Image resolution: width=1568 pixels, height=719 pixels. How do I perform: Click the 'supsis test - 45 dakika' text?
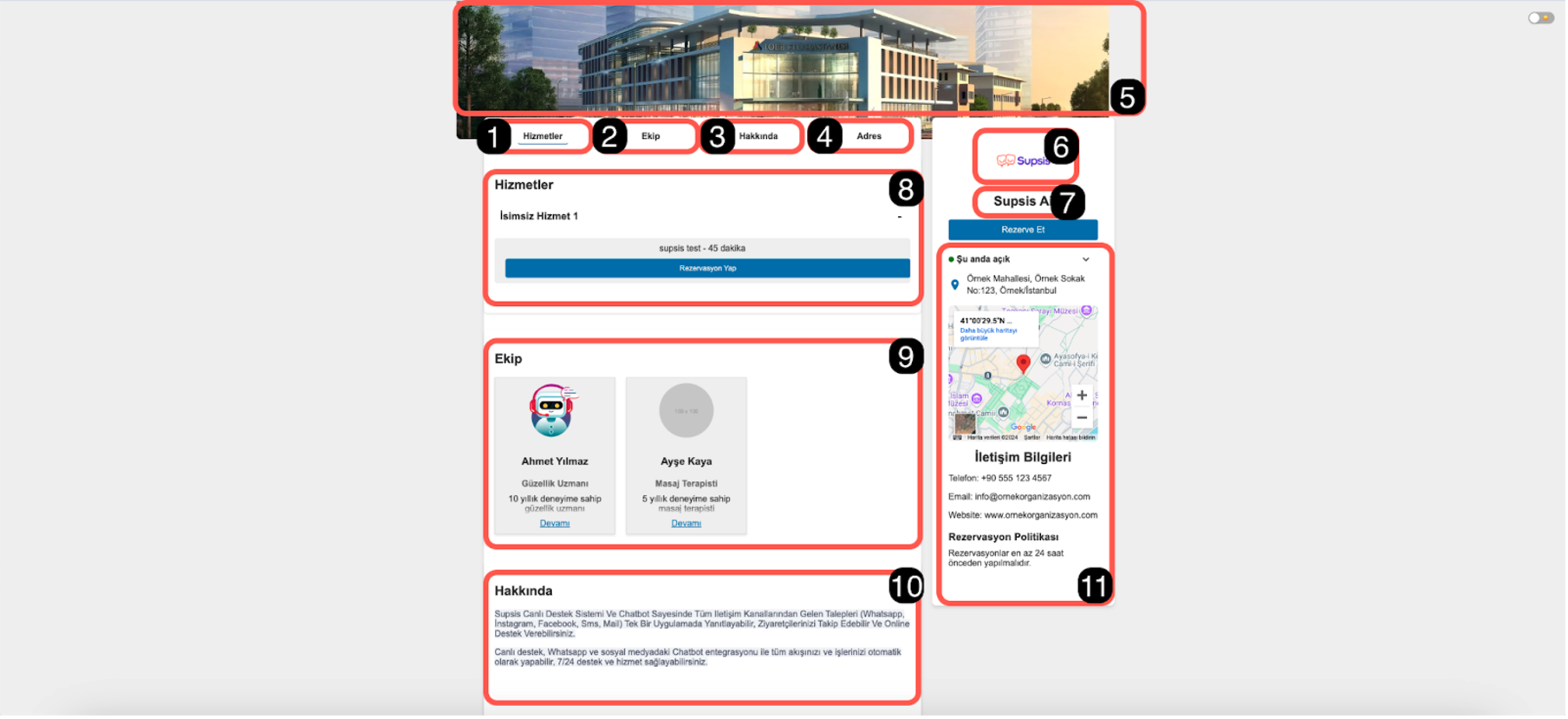click(703, 249)
